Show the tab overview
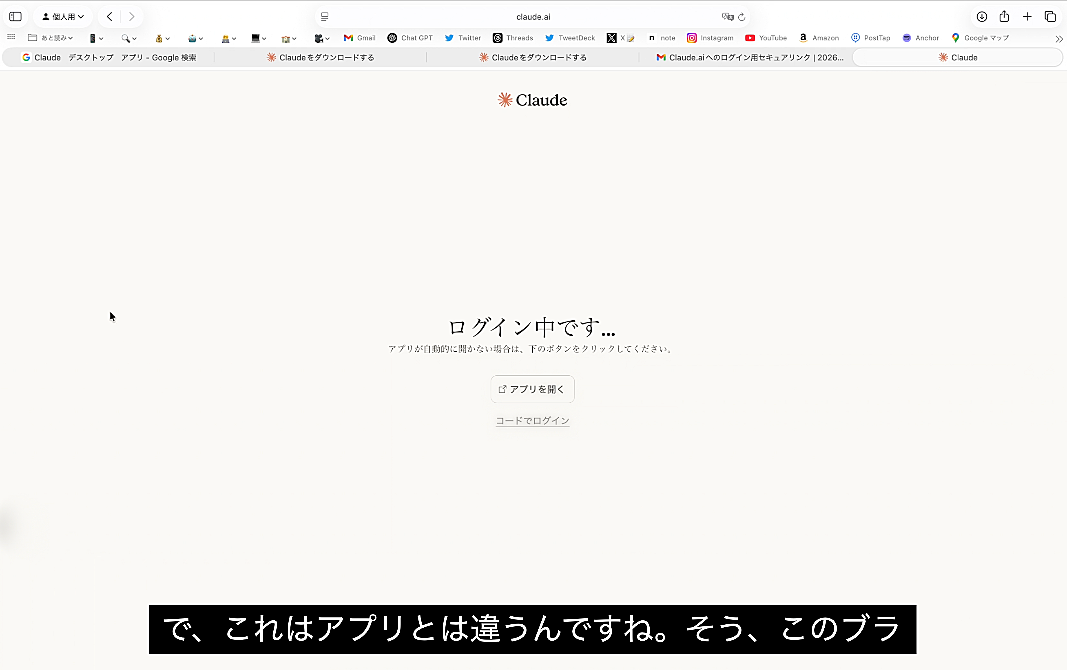Screen dimensions: 1067x670 (1050, 17)
